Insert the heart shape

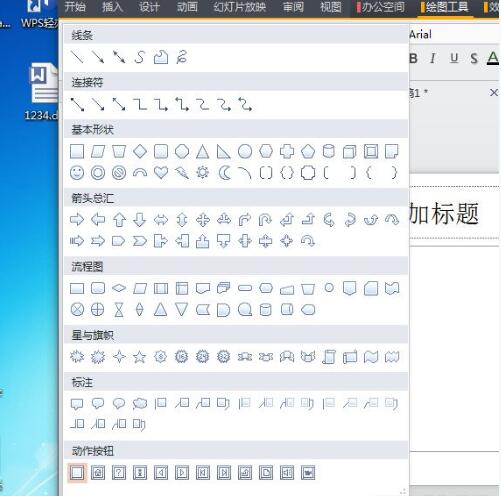point(161,173)
